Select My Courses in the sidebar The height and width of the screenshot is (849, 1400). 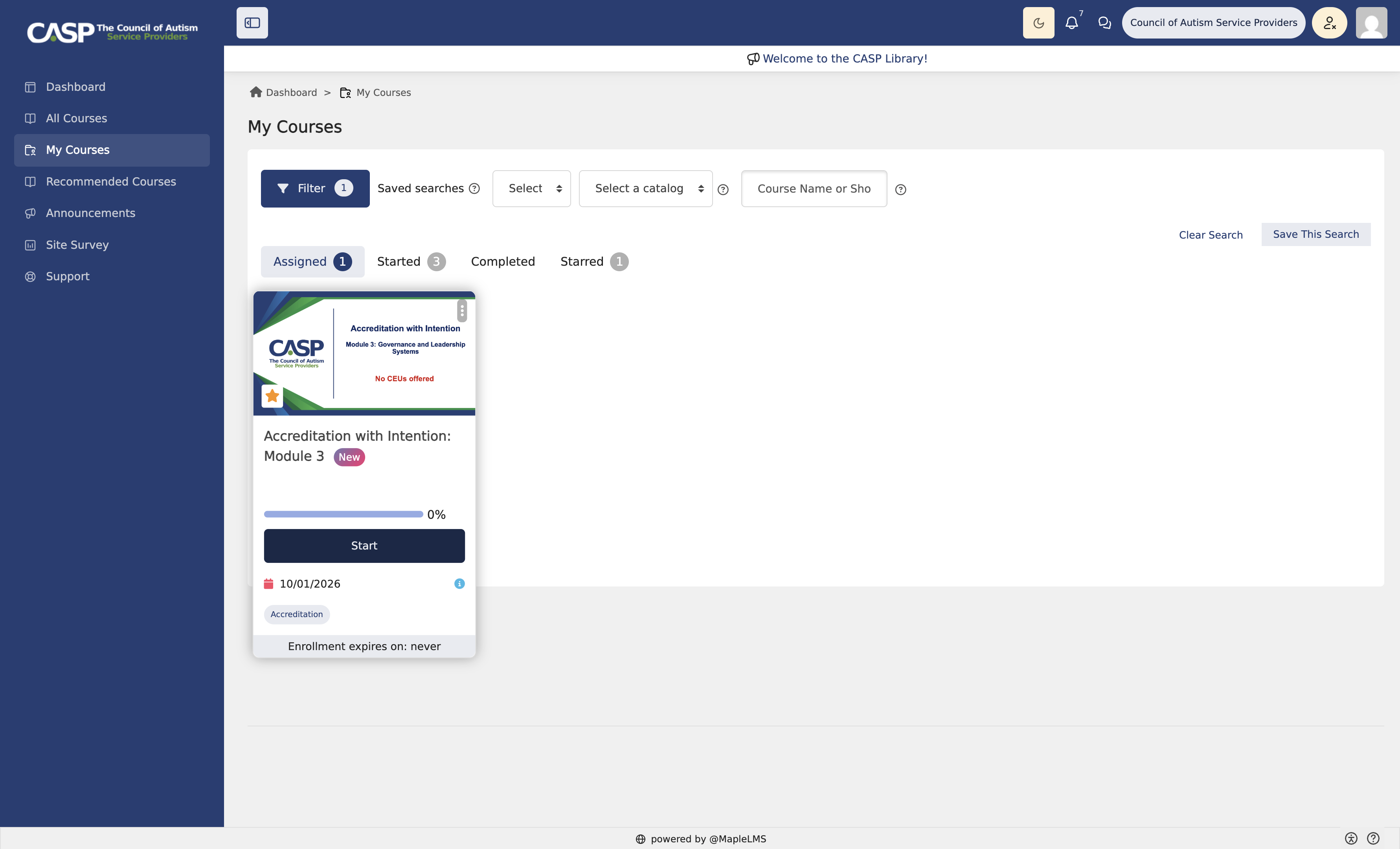pyautogui.click(x=112, y=150)
